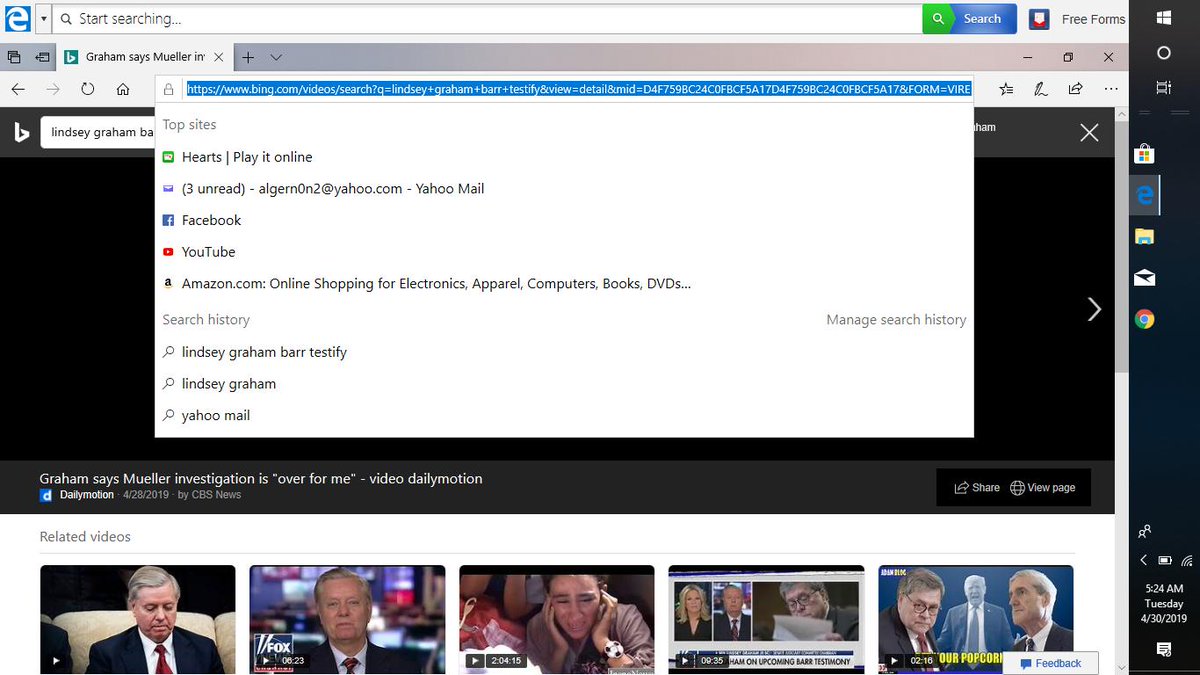Show hidden system tray icons
The image size is (1200, 675).
1144,560
